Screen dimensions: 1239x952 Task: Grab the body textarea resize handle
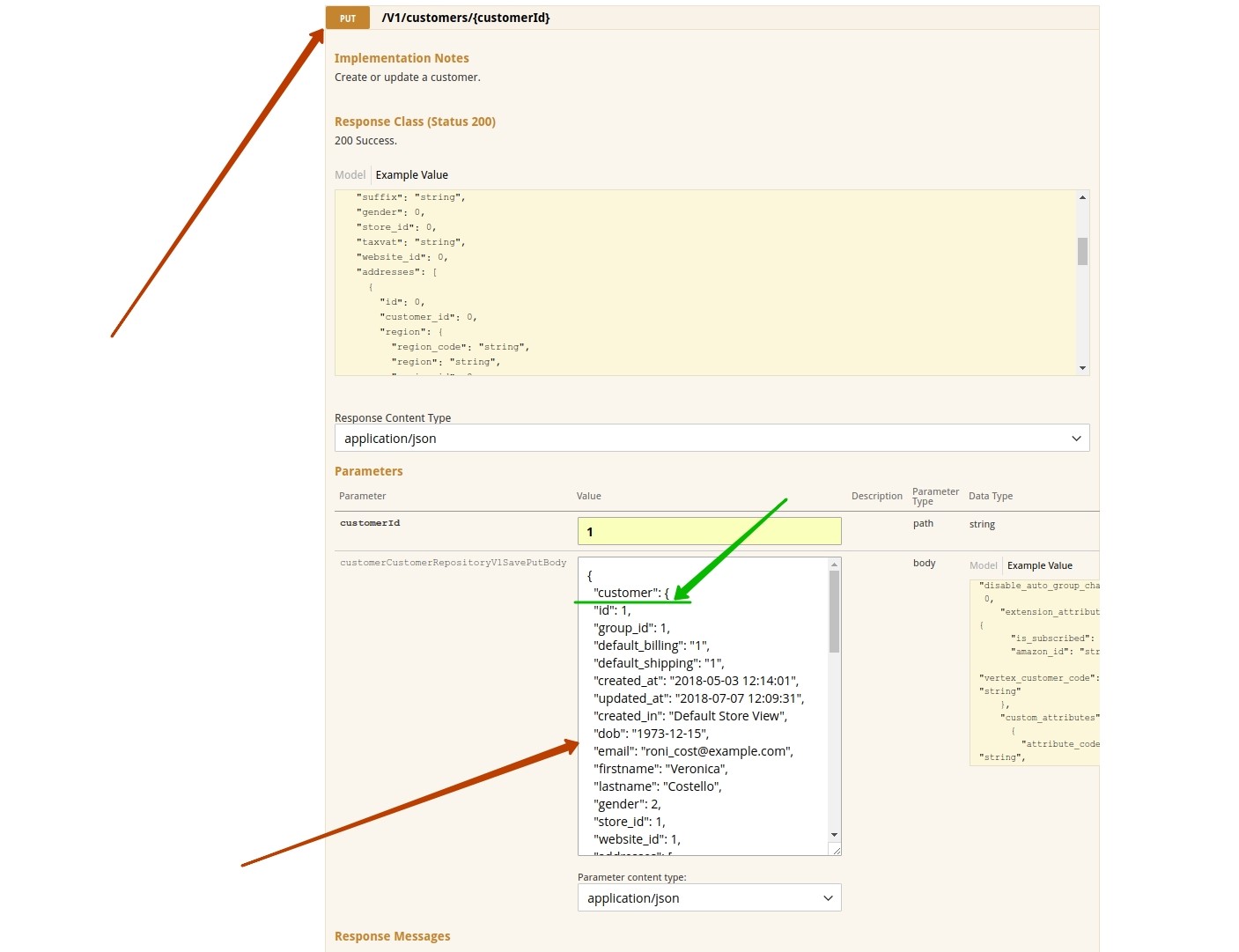(837, 850)
